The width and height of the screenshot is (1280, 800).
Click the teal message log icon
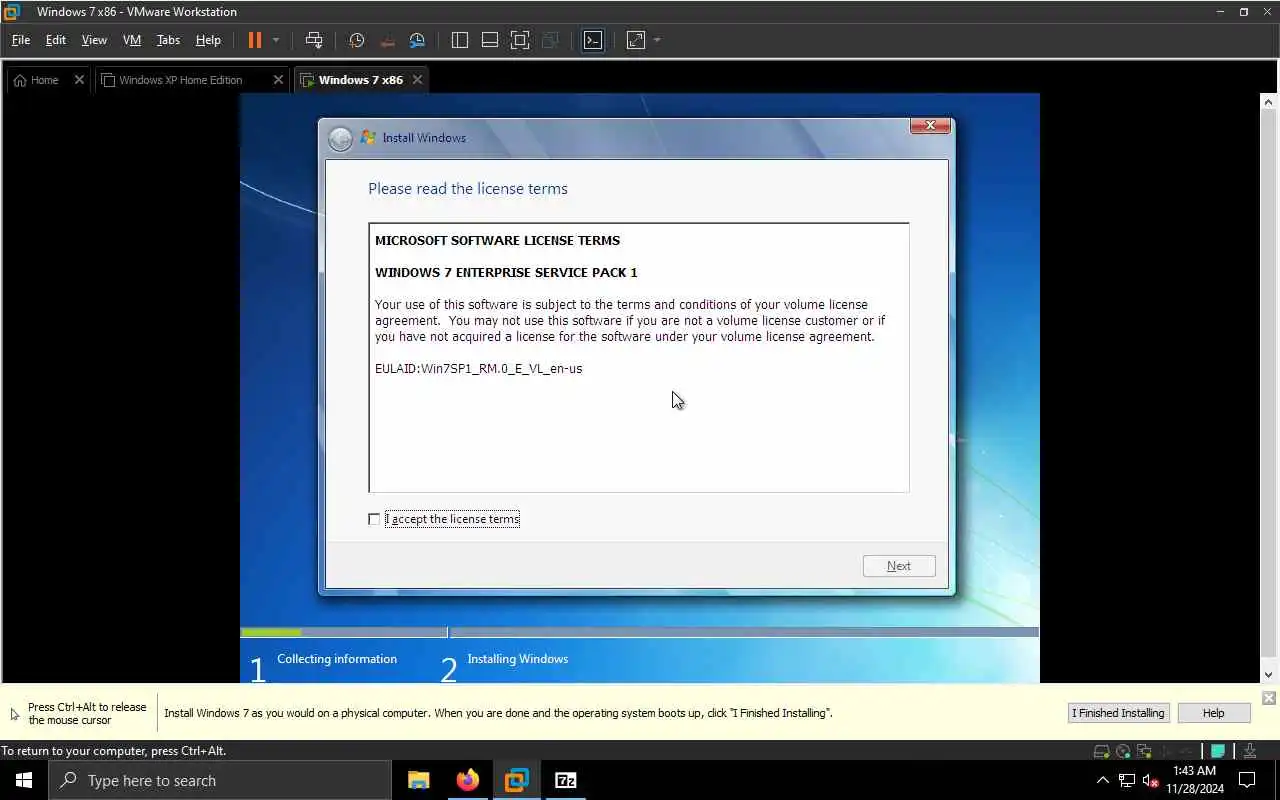pos(1218,751)
